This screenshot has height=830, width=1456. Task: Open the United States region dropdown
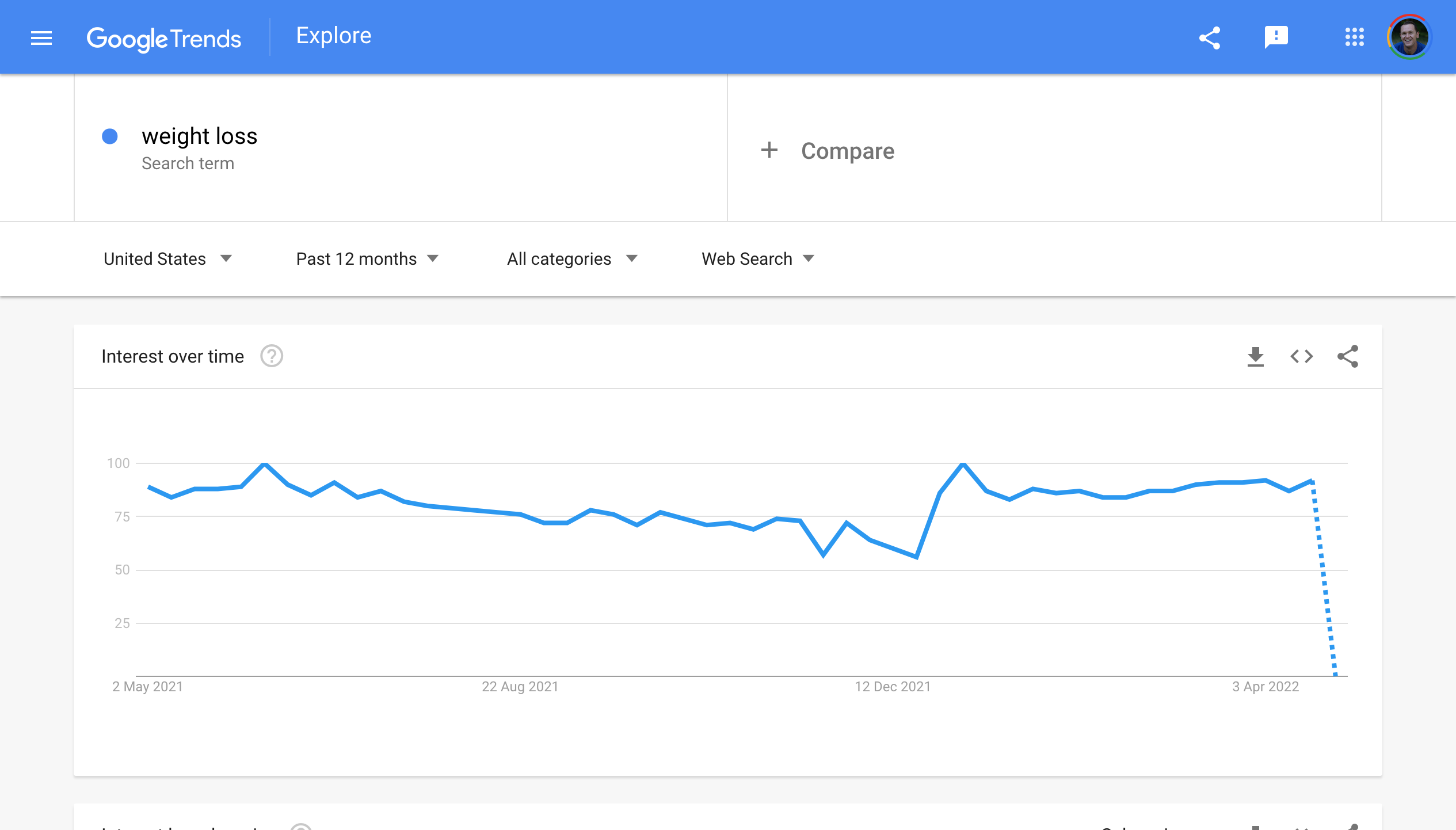click(167, 259)
